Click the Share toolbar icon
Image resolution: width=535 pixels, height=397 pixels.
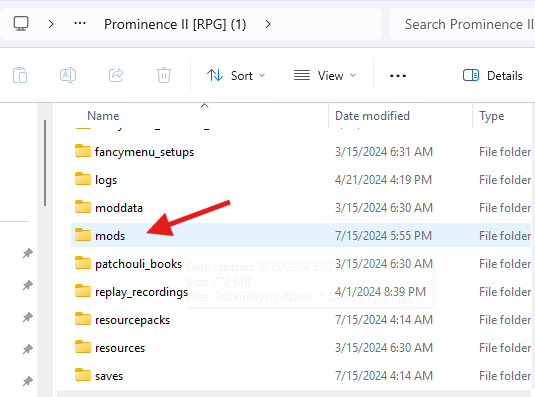pyautogui.click(x=116, y=75)
